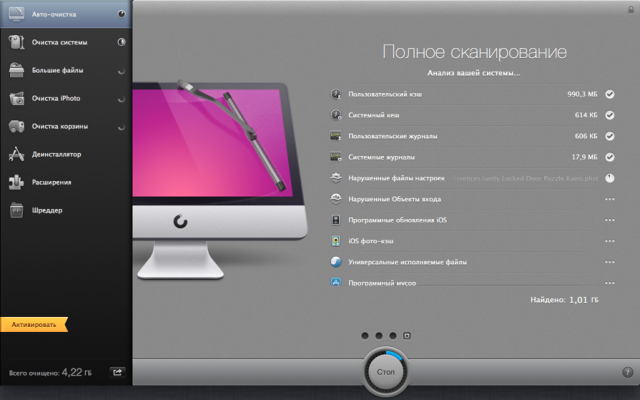This screenshot has height=400, width=640.
Task: Switch to Шреддер section
Action: [x=66, y=210]
